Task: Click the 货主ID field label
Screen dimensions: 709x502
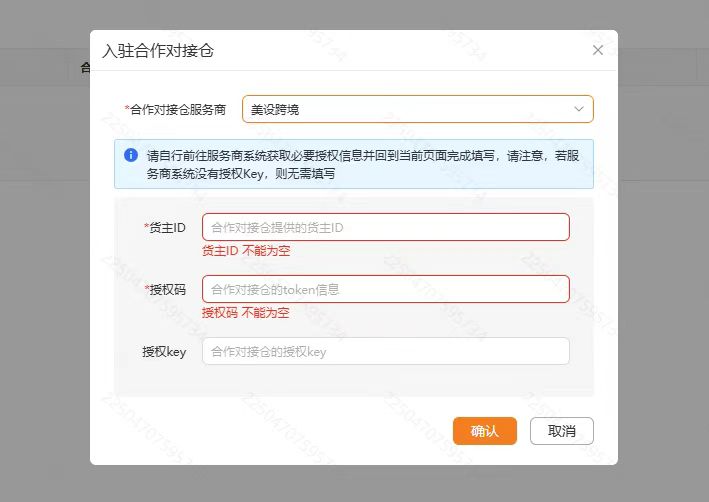Action: point(165,227)
